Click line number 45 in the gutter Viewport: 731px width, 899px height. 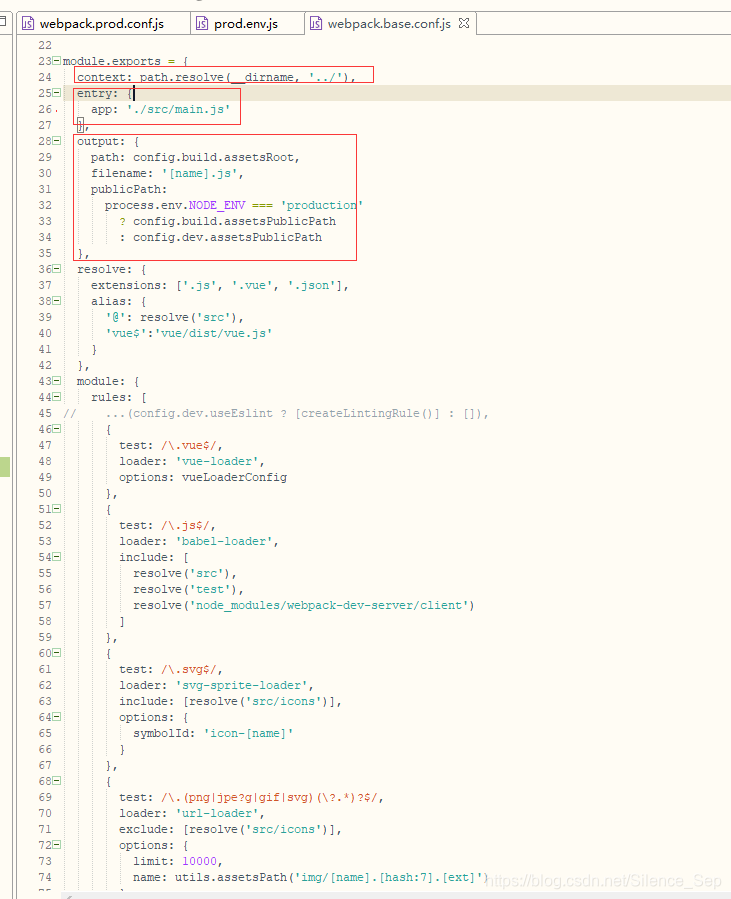[45, 413]
